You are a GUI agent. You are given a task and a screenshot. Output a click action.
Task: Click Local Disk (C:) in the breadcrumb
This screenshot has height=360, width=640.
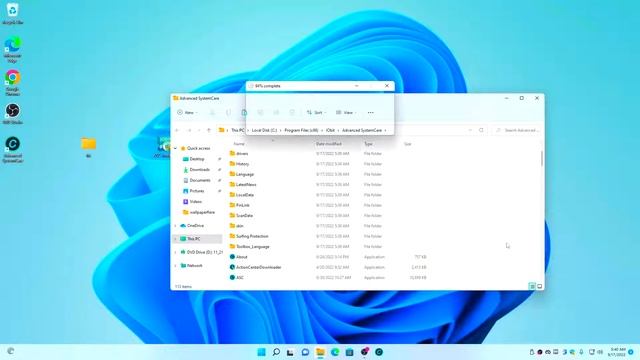pyautogui.click(x=264, y=130)
